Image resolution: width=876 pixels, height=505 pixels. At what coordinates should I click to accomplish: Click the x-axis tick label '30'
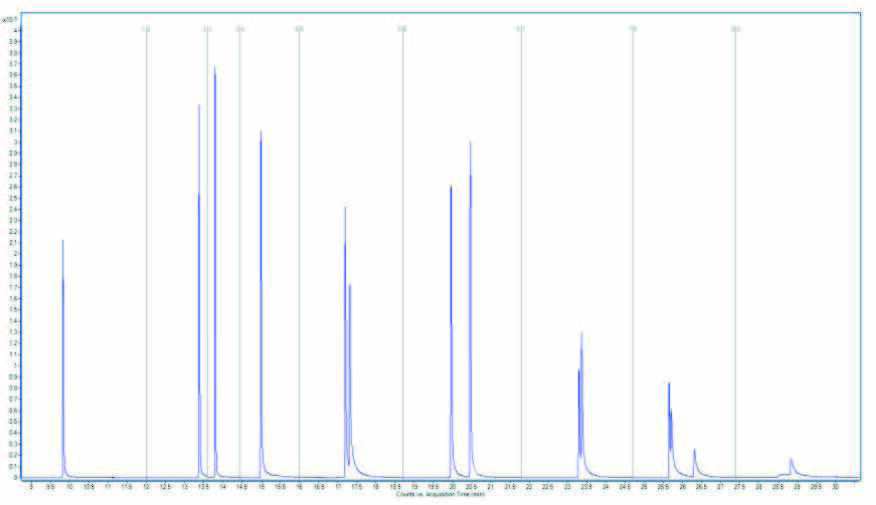[x=835, y=487]
